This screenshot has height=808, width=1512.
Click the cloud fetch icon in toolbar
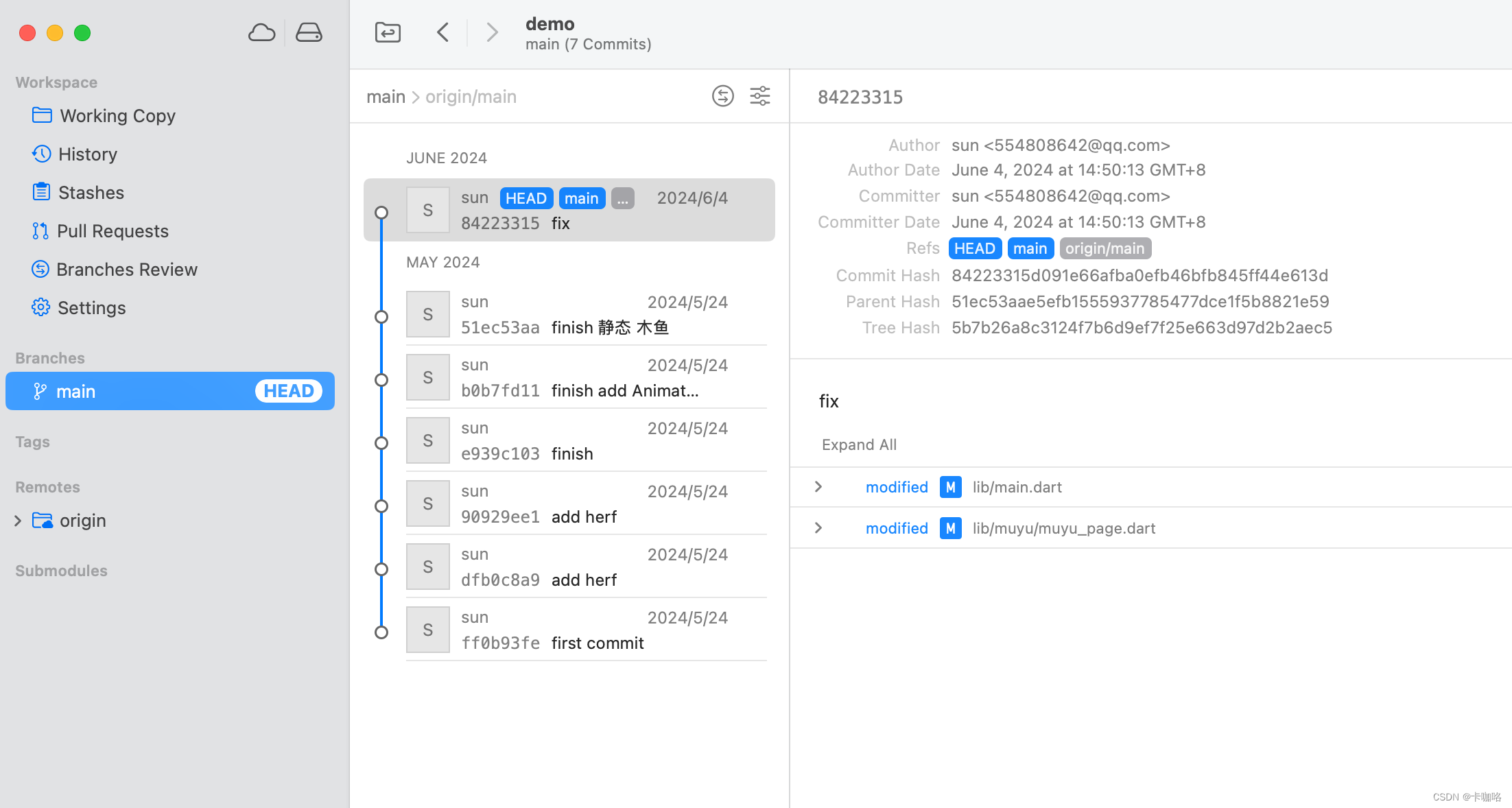[x=261, y=32]
